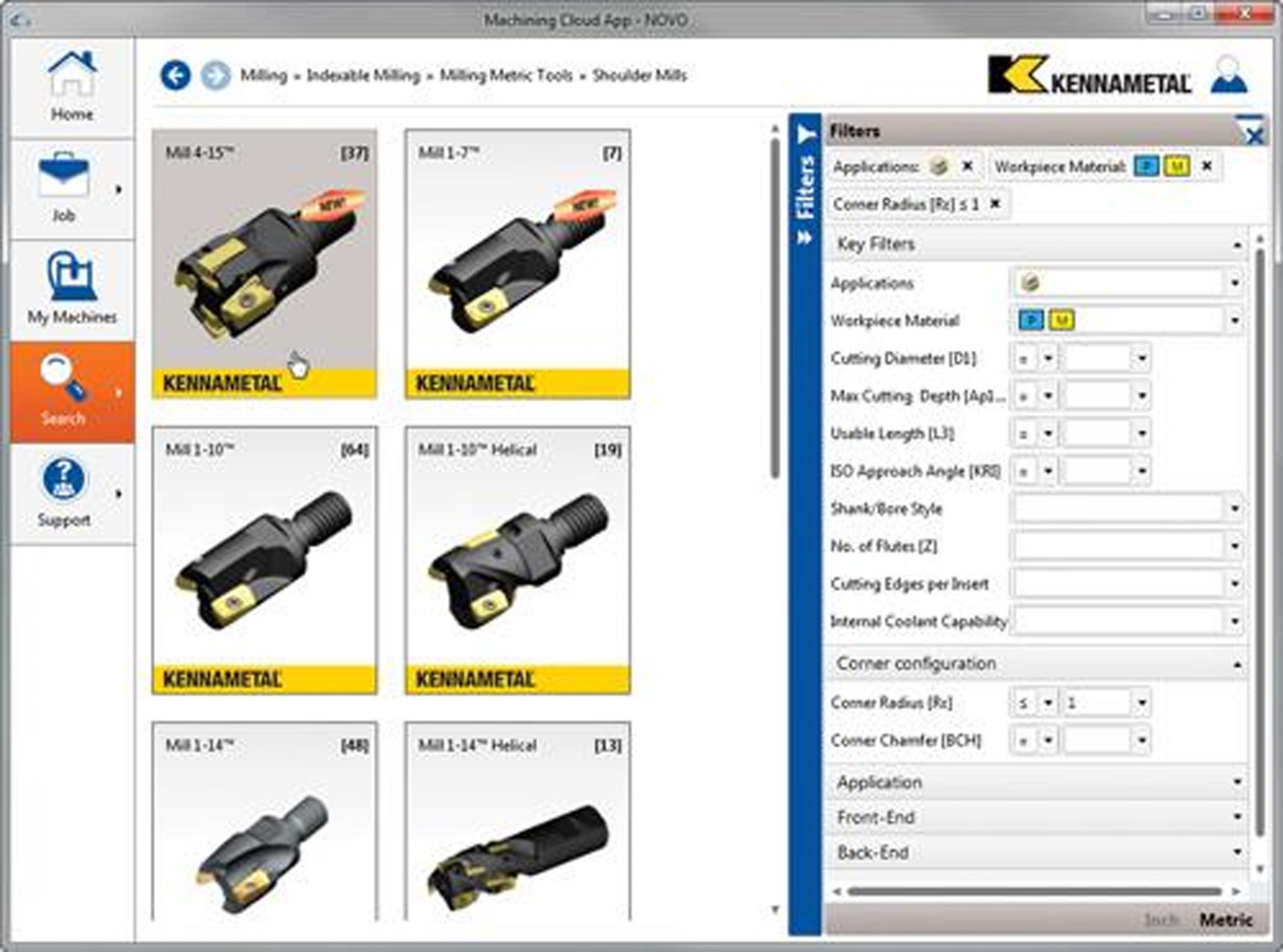Switch units to Metric

pos(1225,920)
